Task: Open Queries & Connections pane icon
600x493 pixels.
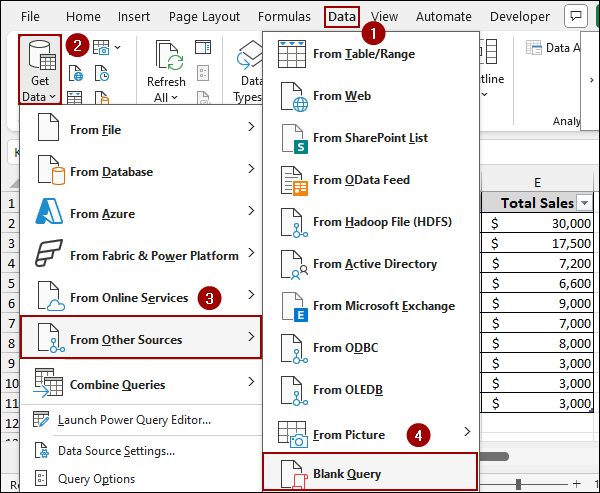Action: (x=203, y=48)
